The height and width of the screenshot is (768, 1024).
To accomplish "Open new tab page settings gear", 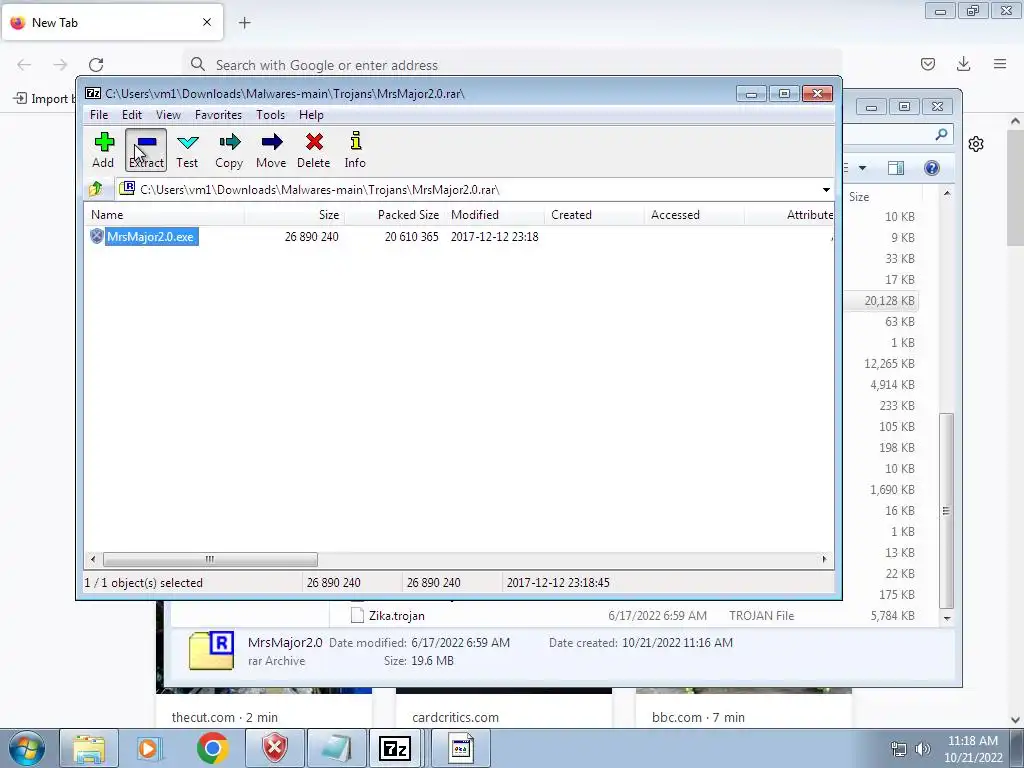I will (976, 144).
